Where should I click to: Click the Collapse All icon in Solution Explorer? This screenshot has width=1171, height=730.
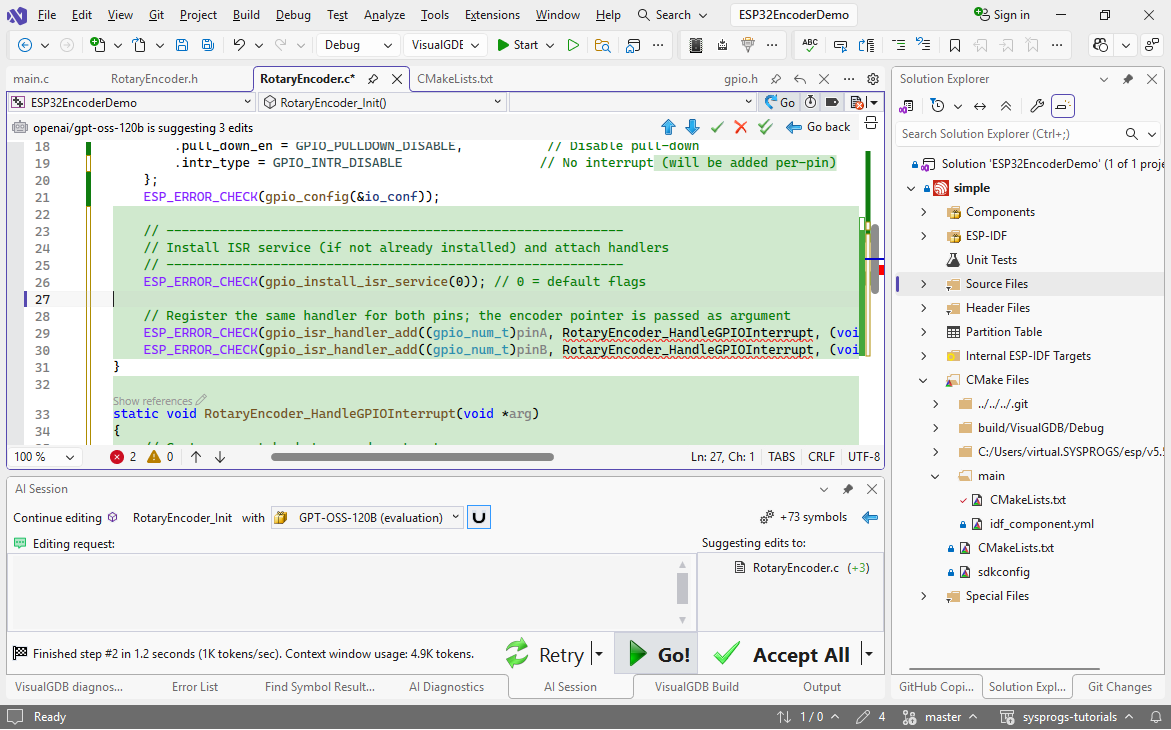click(1006, 106)
